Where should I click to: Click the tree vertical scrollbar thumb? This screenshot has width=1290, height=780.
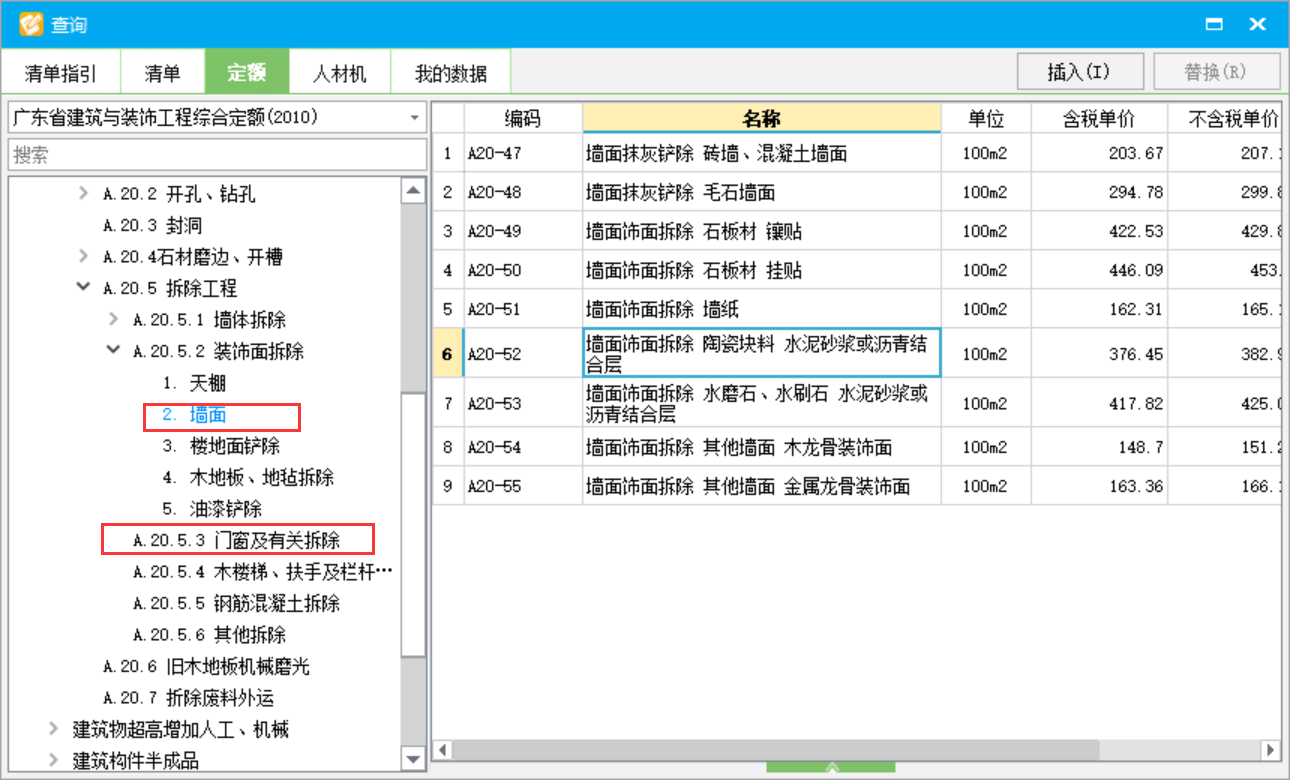tap(413, 524)
